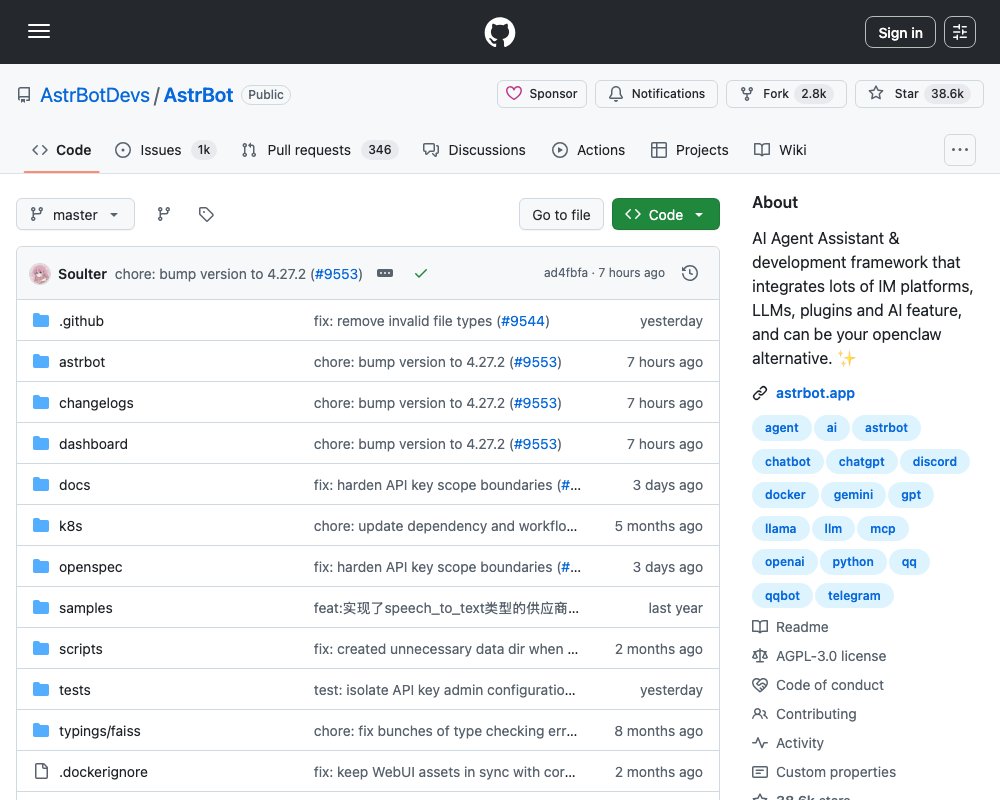This screenshot has width=1000, height=800.
Task: Open the tests folder
Action: (75, 690)
